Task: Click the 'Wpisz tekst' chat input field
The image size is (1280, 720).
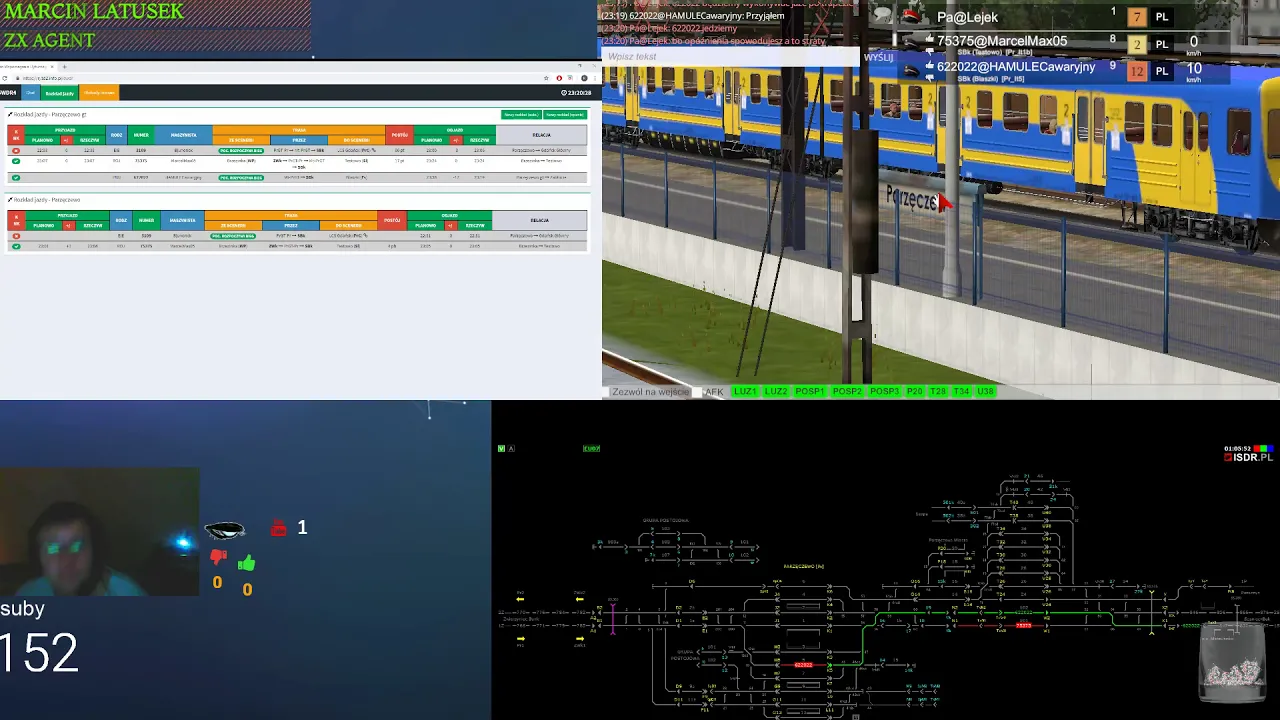Action: coord(731,57)
